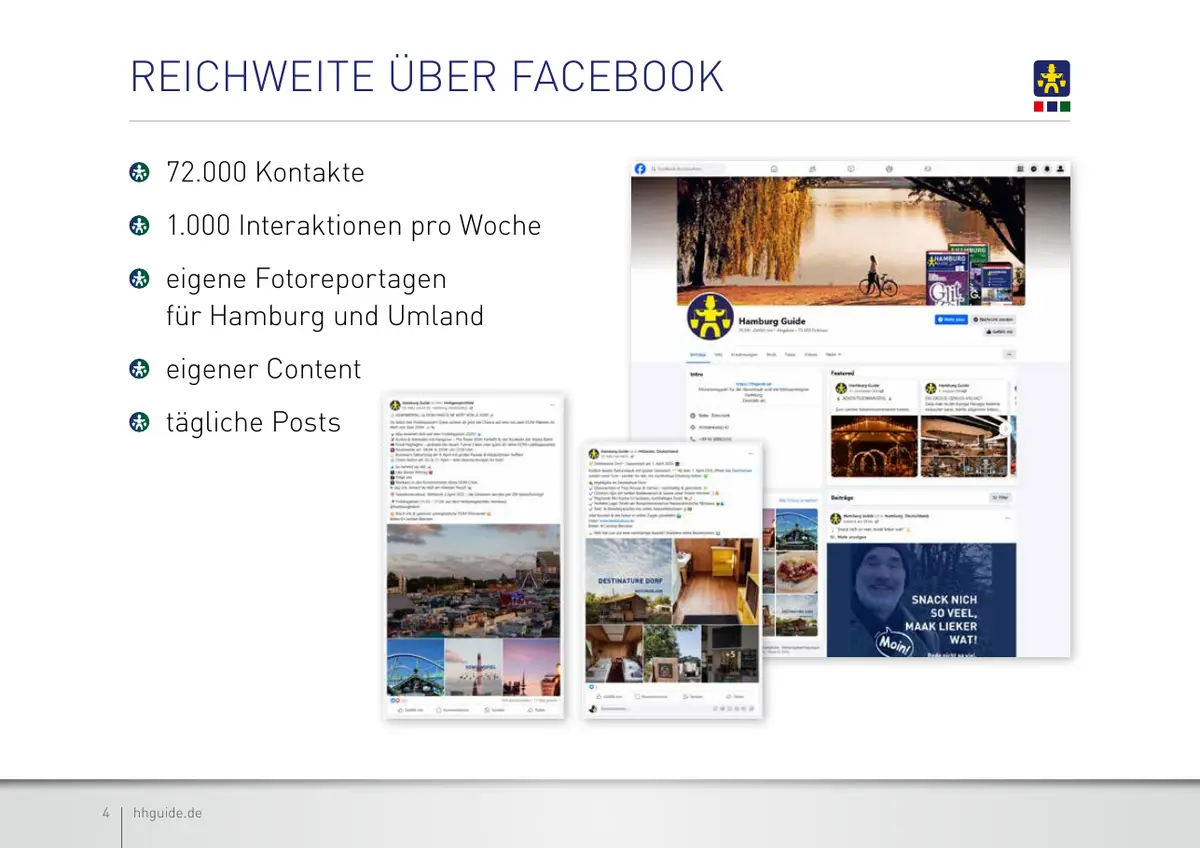Switch to the Videos tab
The width and height of the screenshot is (1200, 848).
pyautogui.click(x=810, y=354)
